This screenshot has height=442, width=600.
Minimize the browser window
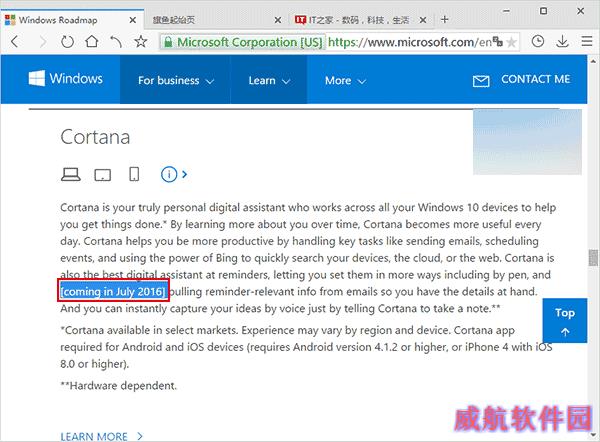[x=506, y=11]
